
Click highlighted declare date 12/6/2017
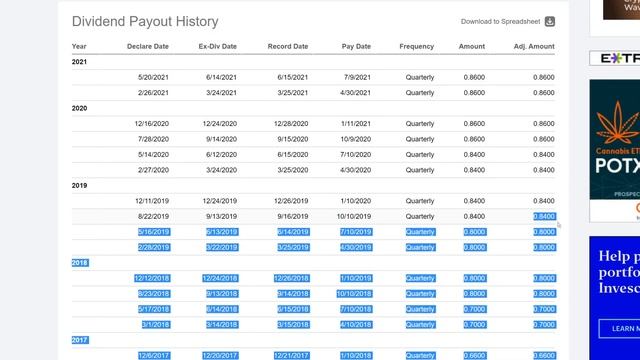(154, 356)
